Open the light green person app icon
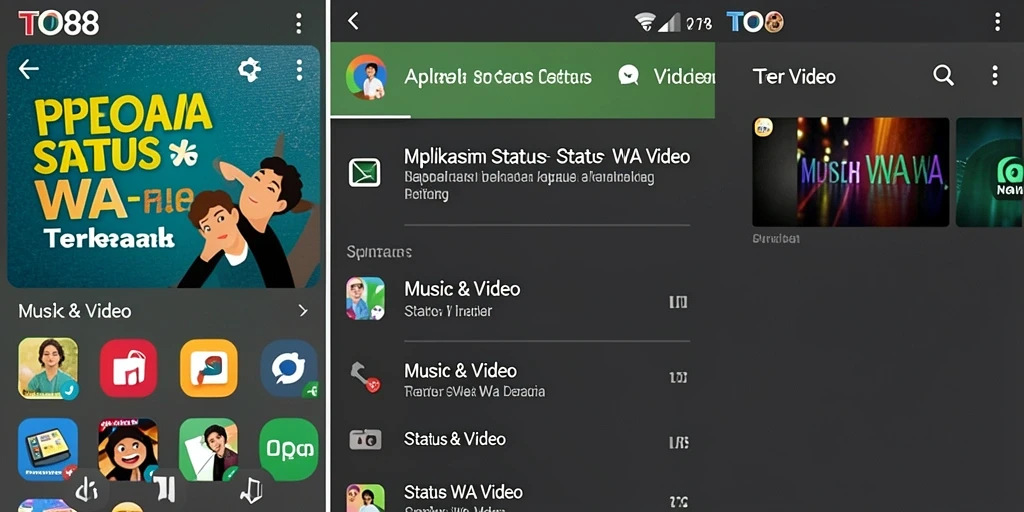 (208, 449)
